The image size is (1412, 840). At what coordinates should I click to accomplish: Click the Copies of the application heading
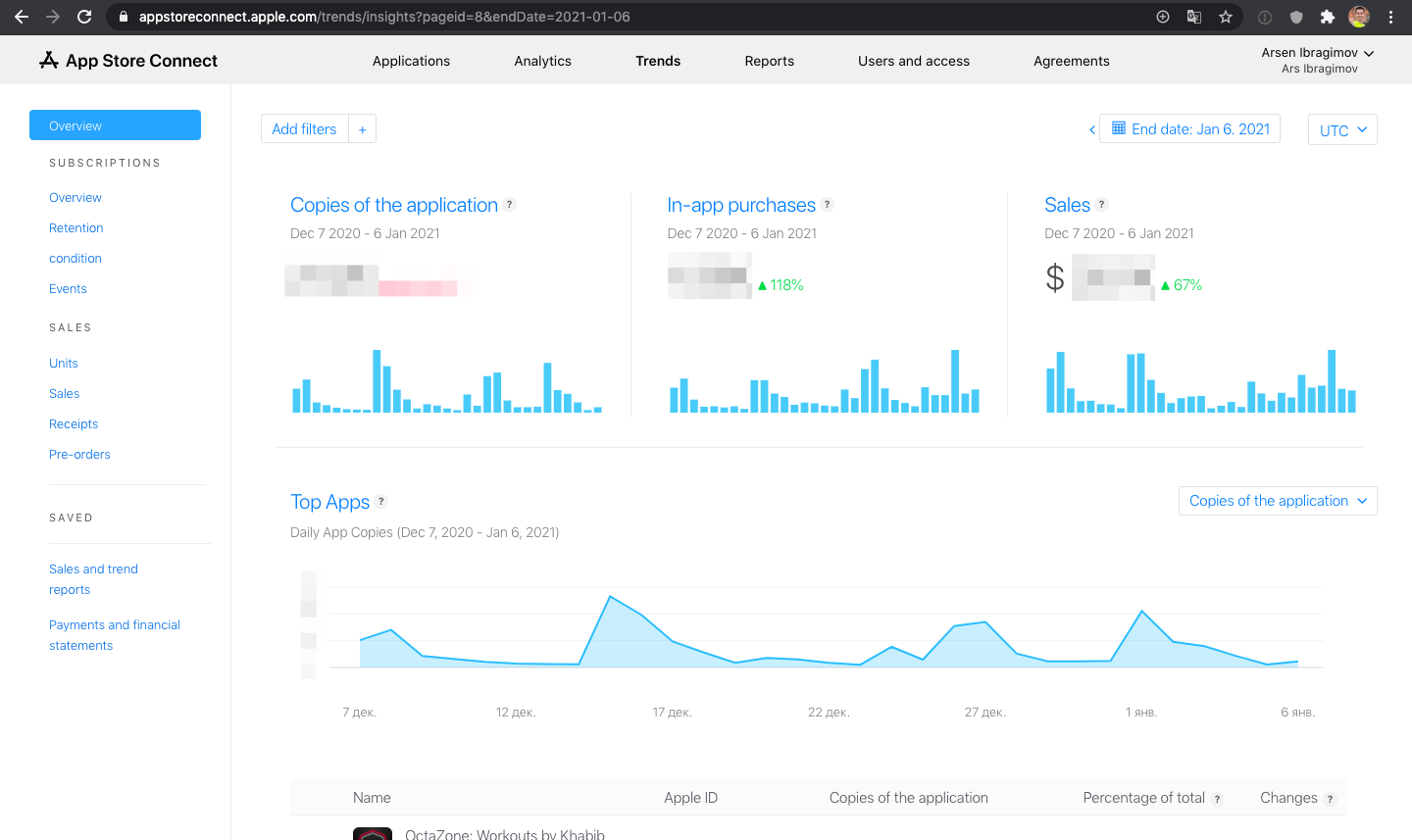394,205
